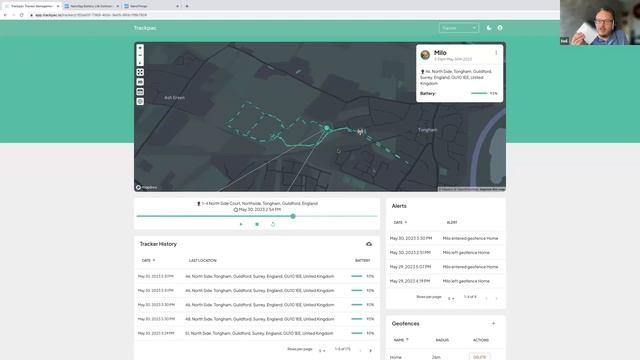Open a new browser tab
The width and height of the screenshot is (640, 360).
pyautogui.click(x=187, y=6)
